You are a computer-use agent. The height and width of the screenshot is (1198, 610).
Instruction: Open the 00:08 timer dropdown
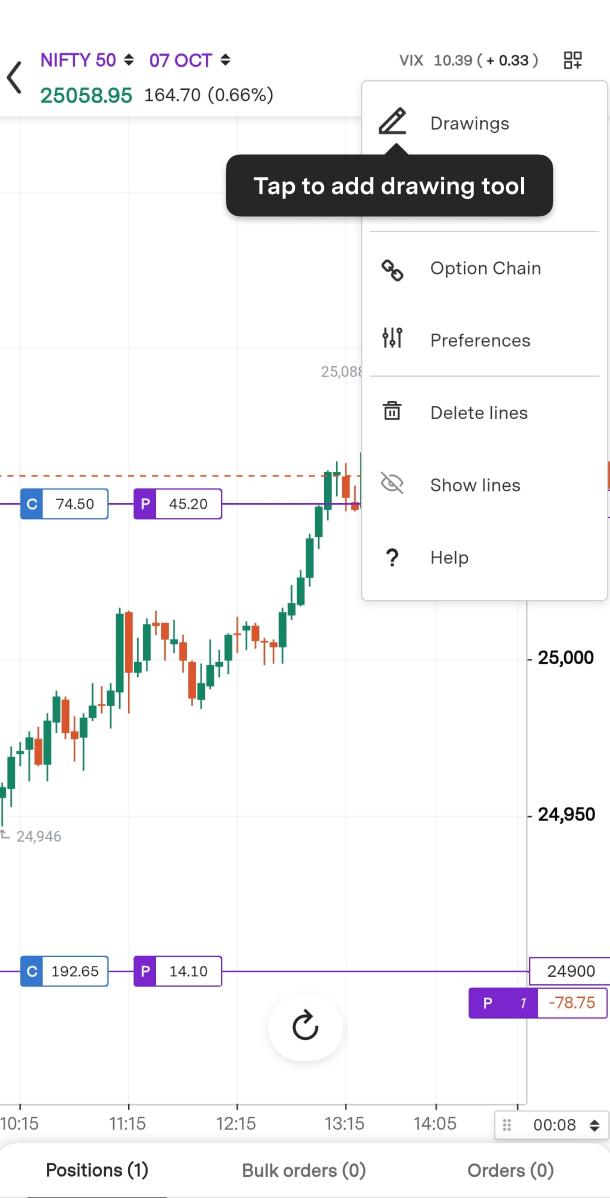(552, 1125)
